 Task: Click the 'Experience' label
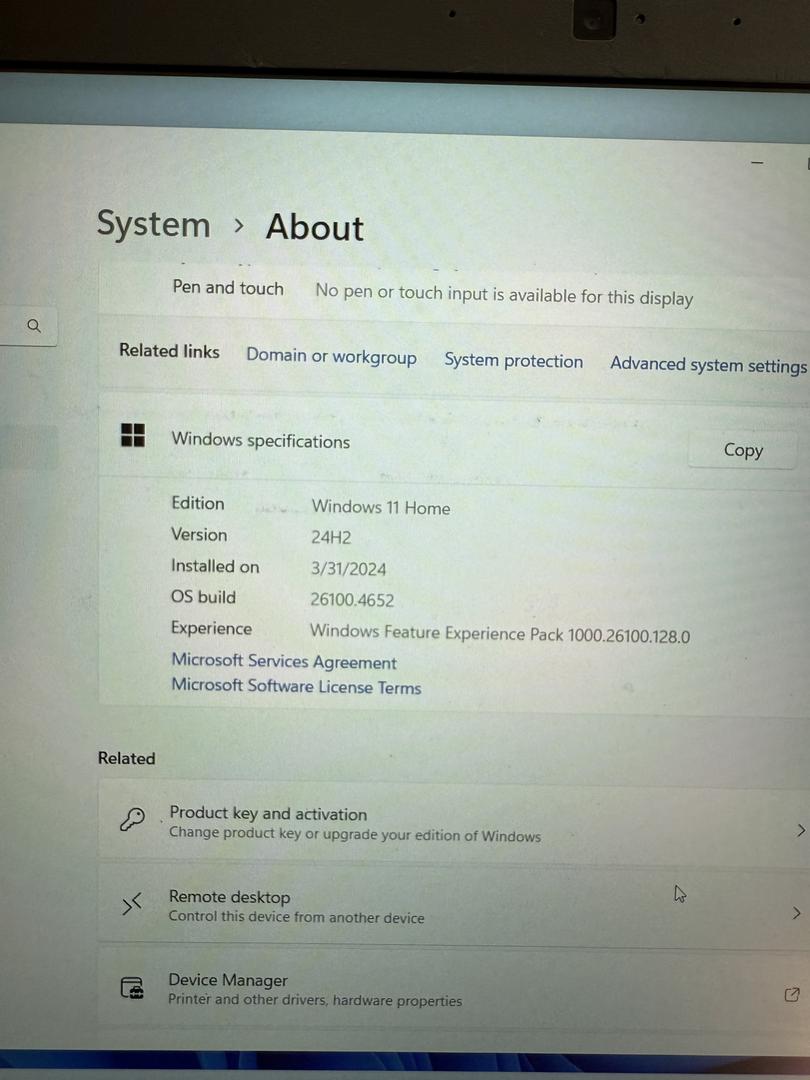tap(211, 628)
